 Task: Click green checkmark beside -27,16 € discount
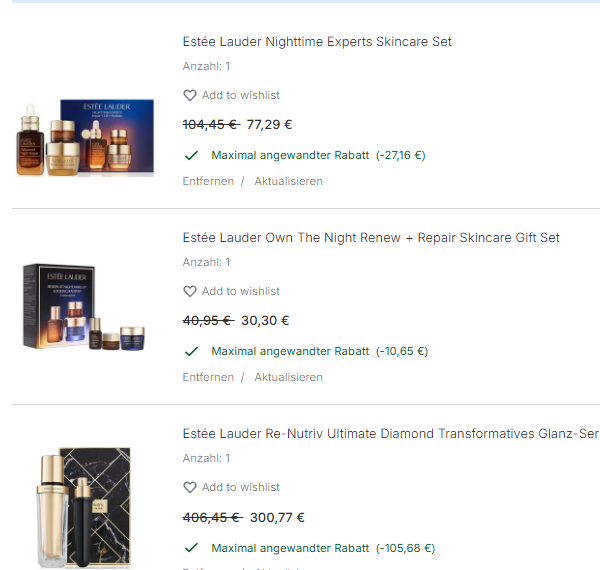tap(191, 155)
